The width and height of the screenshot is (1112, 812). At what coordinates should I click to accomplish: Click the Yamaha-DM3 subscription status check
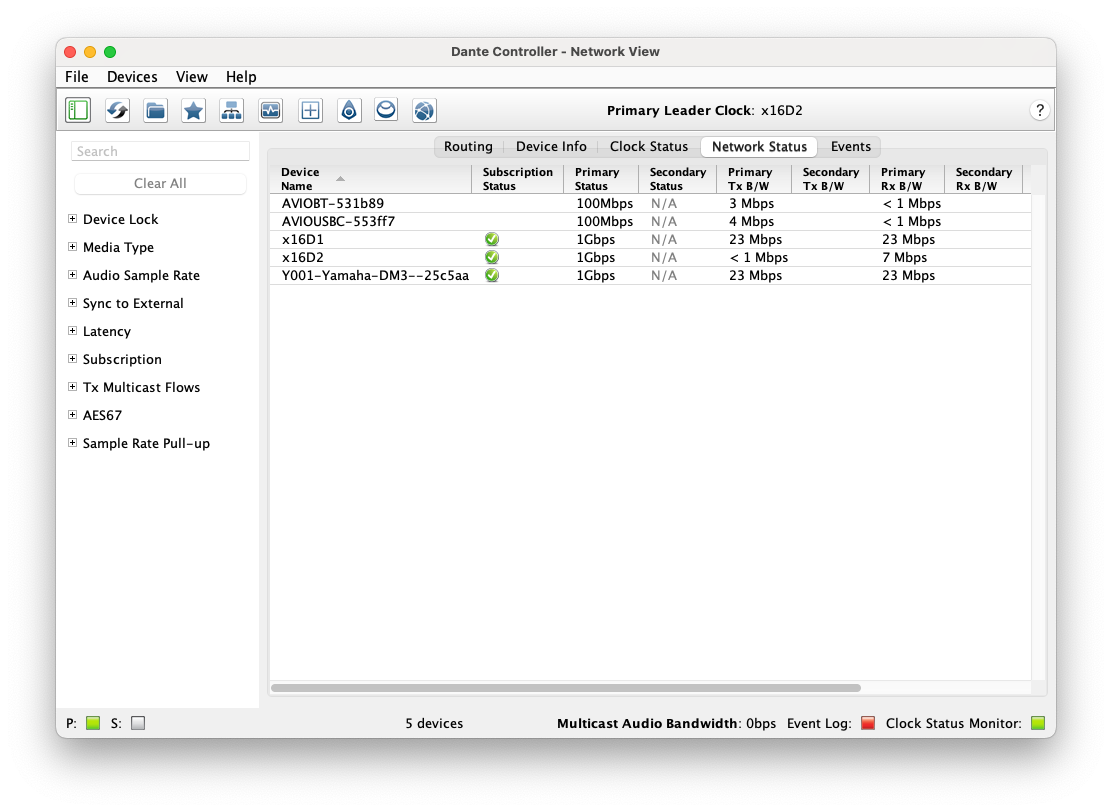[x=491, y=275]
